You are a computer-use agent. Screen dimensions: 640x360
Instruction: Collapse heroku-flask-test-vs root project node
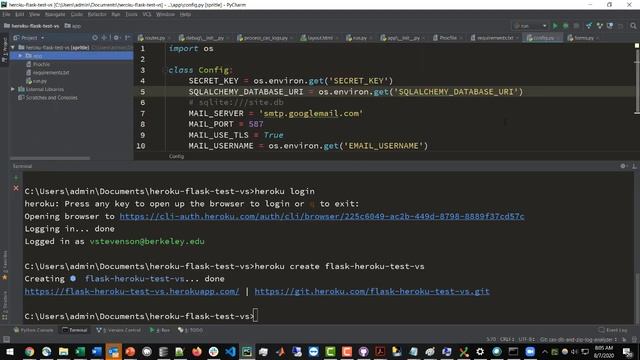click(13, 47)
